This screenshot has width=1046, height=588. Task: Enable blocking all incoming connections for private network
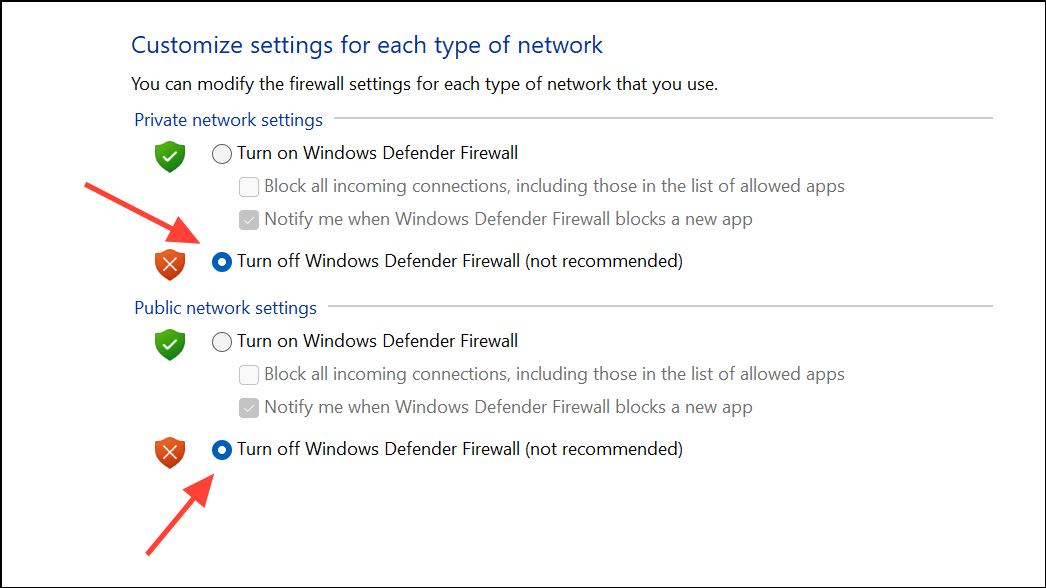(248, 186)
